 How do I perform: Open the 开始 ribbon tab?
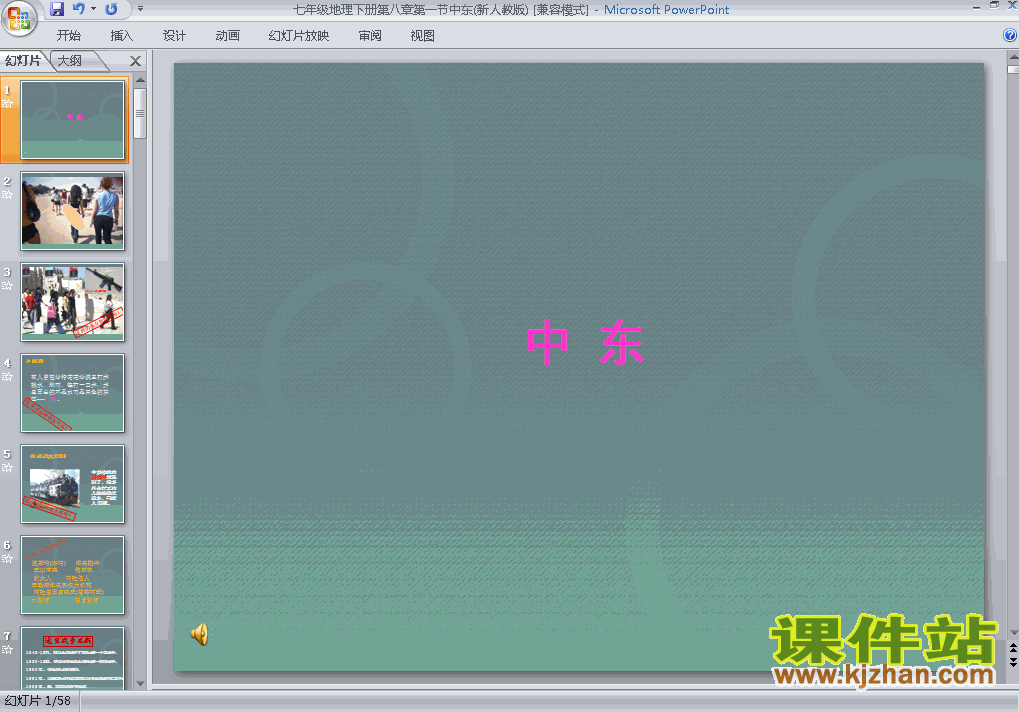(68, 36)
